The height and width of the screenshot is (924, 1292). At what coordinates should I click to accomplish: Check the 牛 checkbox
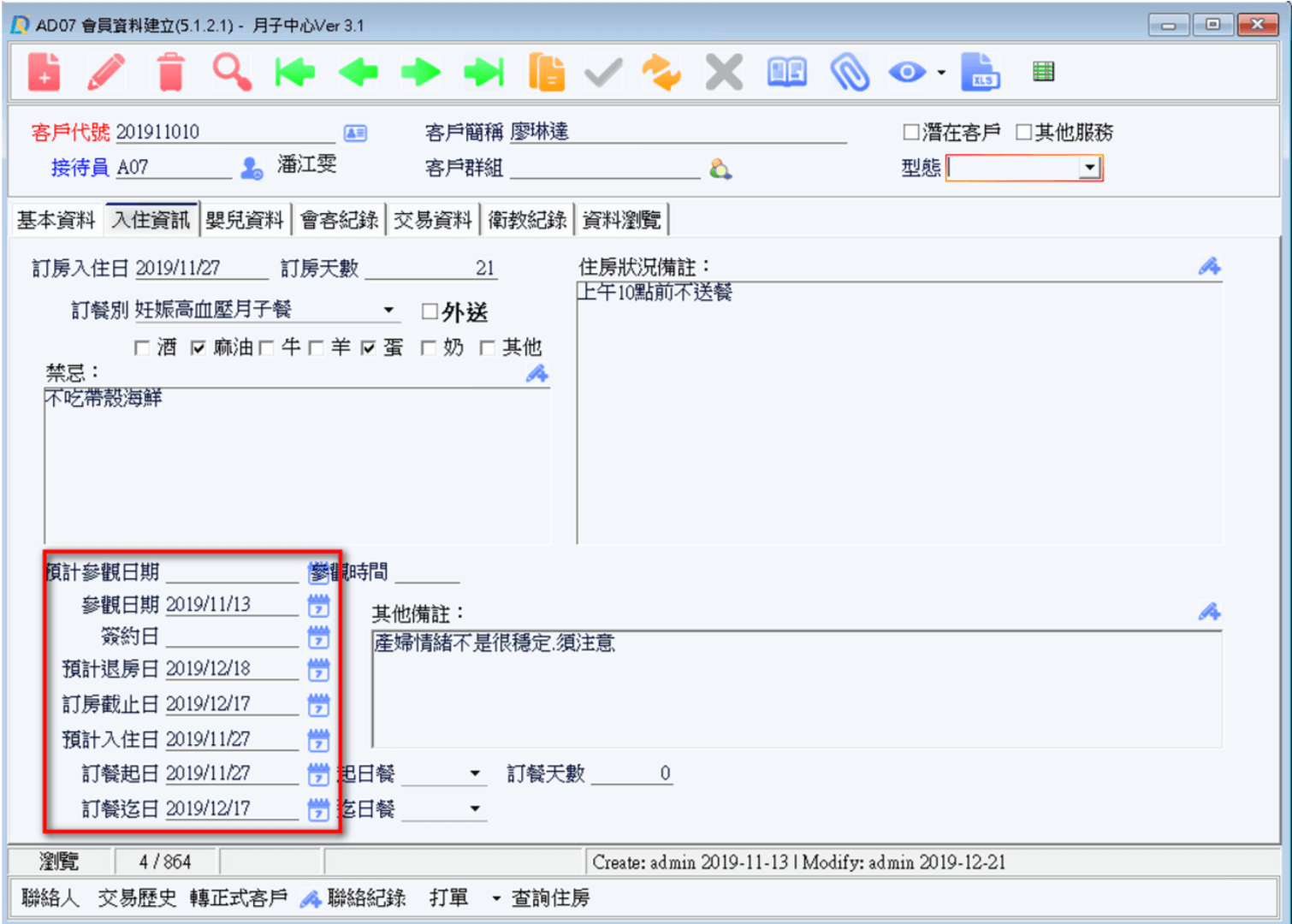point(265,348)
